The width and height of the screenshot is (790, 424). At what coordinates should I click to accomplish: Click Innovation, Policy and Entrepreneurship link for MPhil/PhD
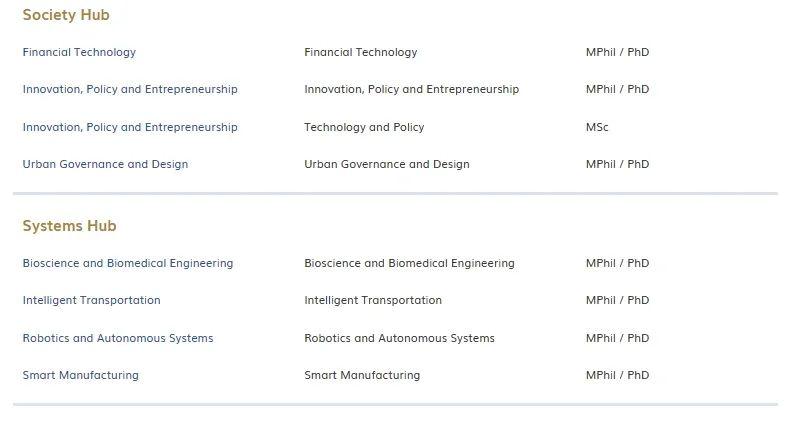pyautogui.click(x=130, y=89)
